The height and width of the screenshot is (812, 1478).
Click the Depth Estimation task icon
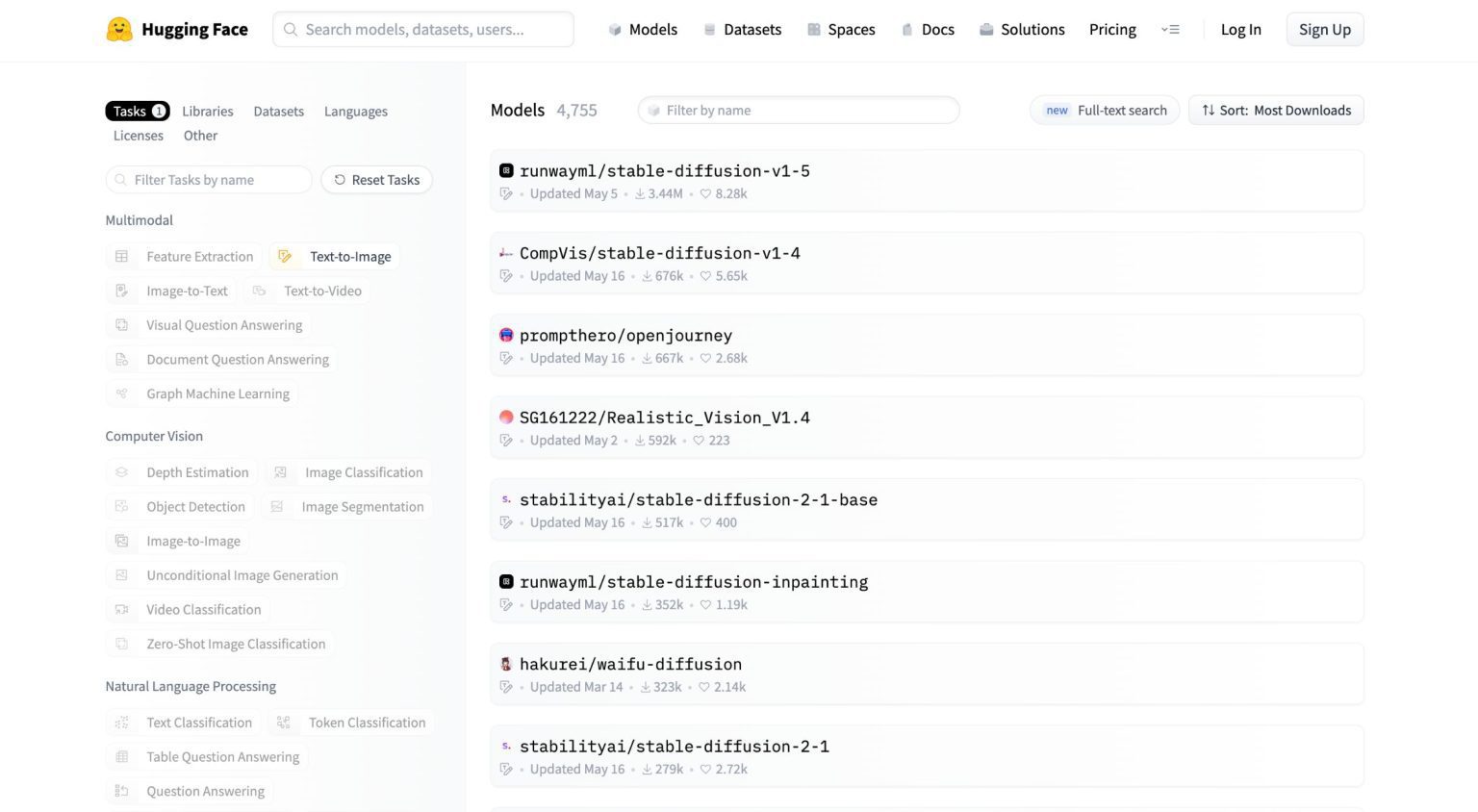122,472
